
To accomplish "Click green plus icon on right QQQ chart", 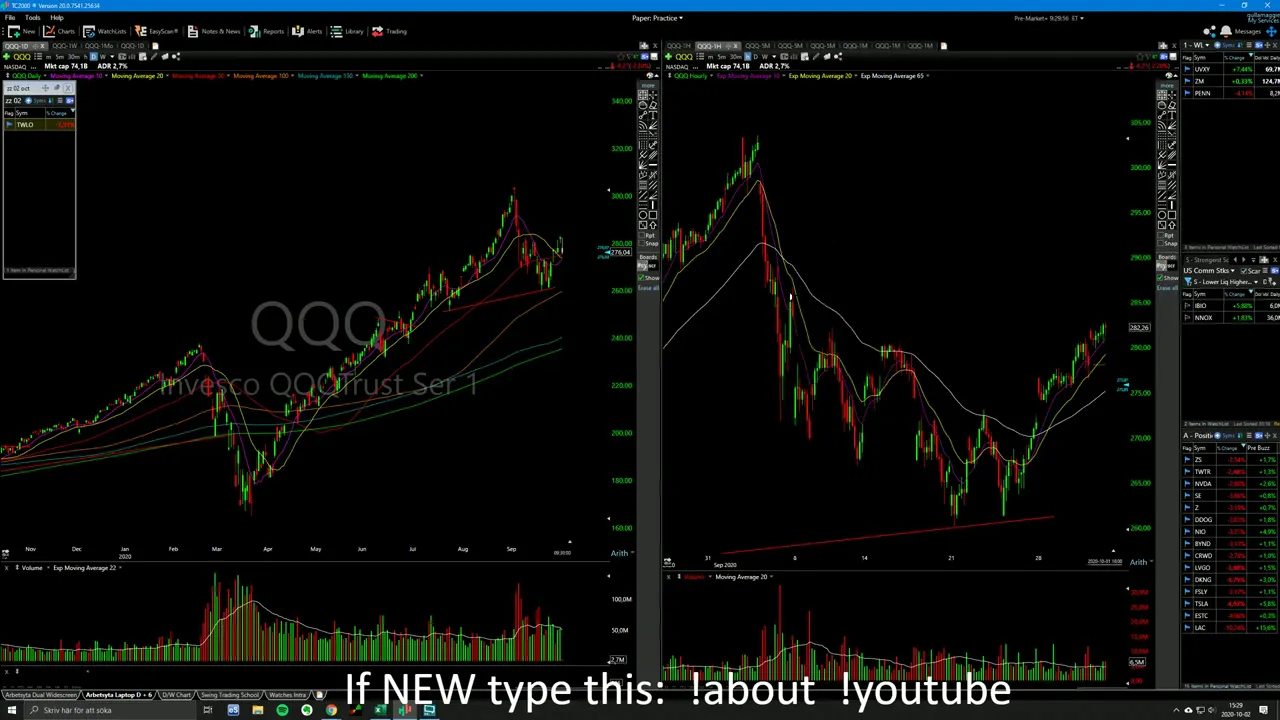I will pos(669,56).
